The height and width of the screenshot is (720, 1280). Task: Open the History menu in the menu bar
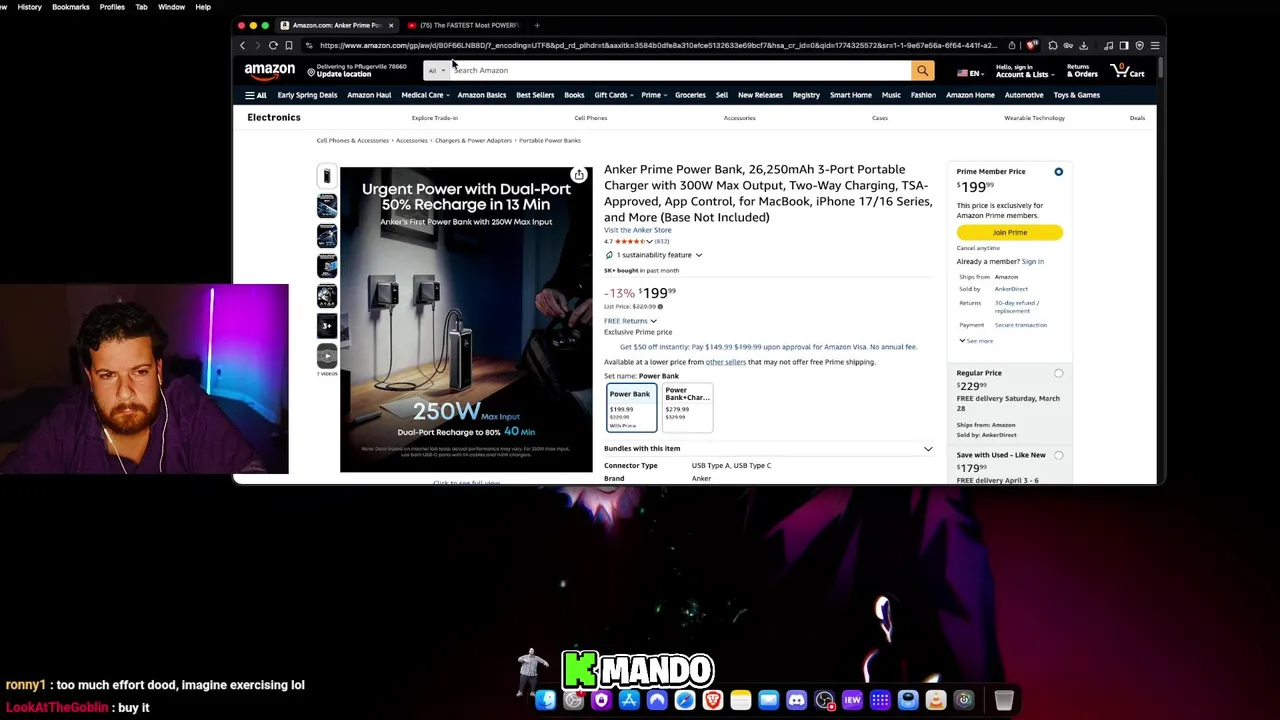click(29, 7)
